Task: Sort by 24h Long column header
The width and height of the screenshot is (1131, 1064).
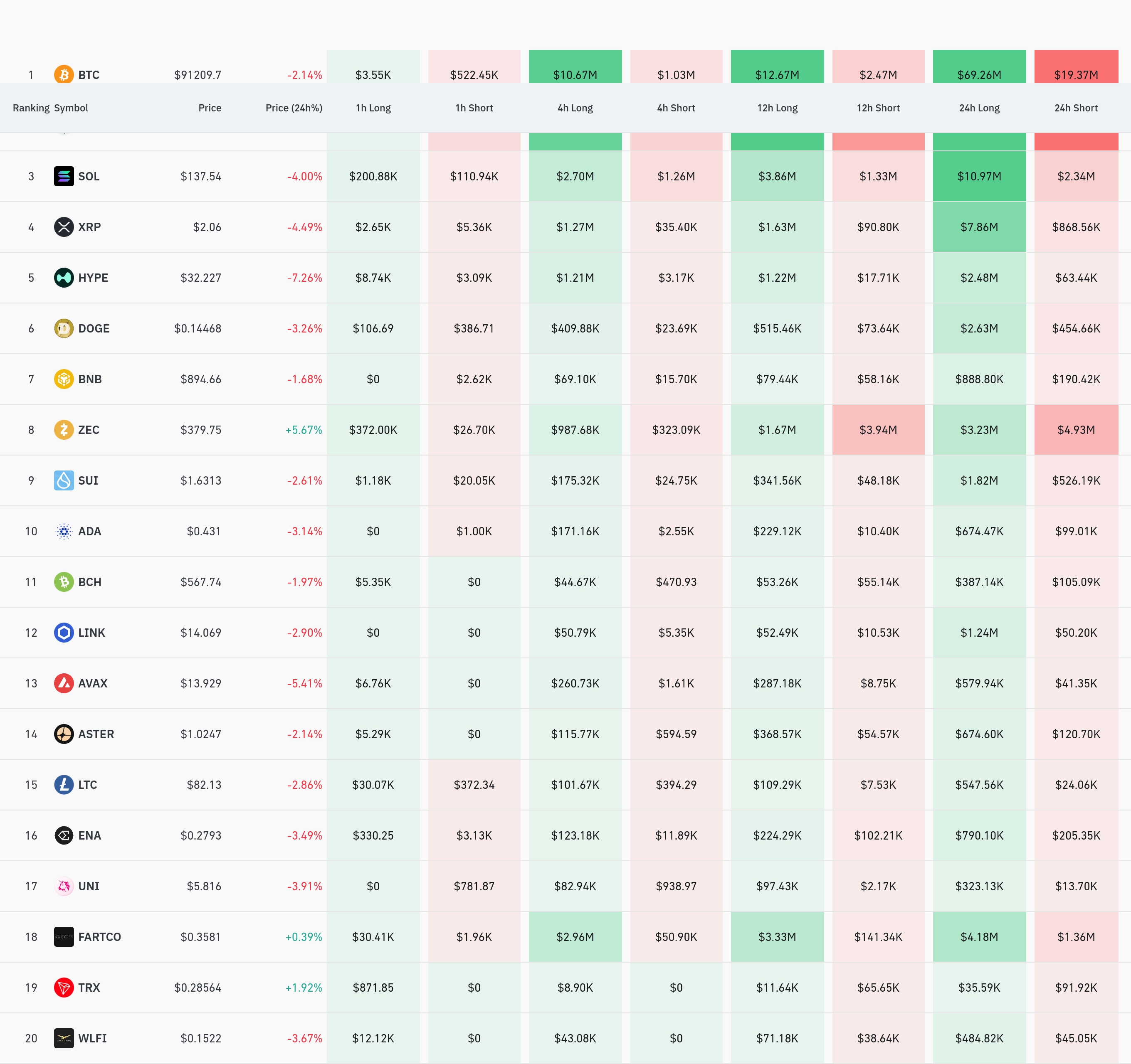Action: coord(978,108)
